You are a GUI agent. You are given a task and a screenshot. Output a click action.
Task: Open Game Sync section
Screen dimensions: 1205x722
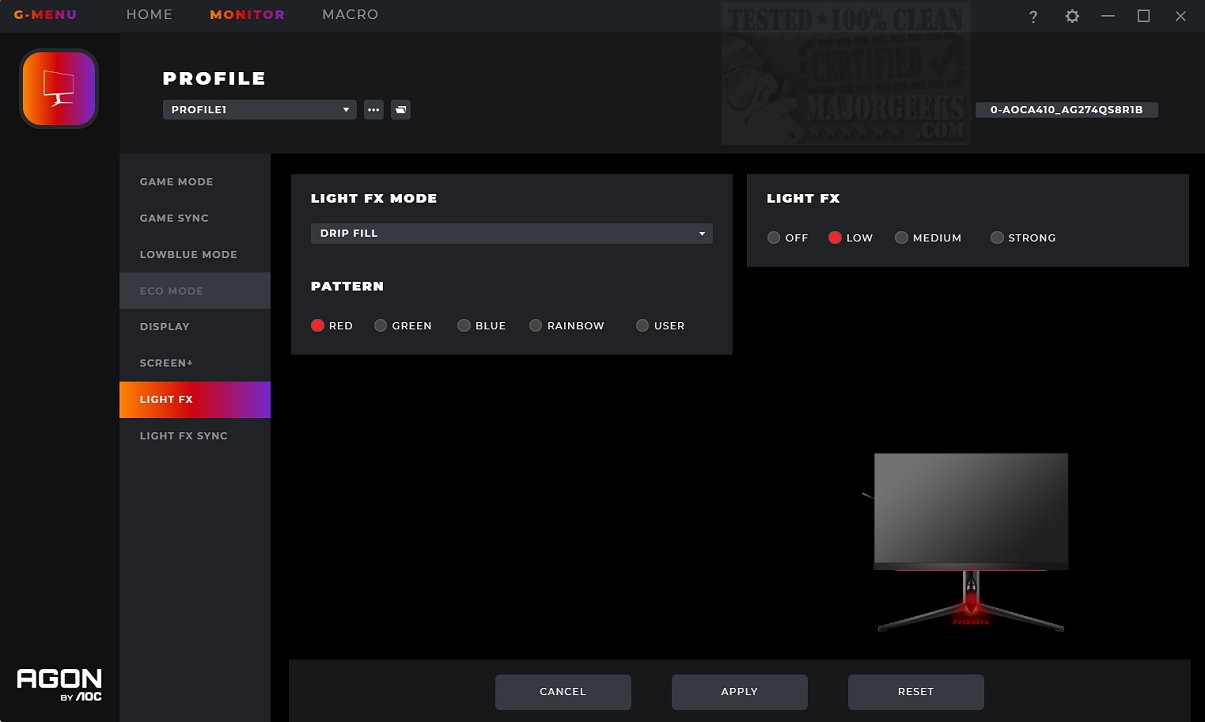pos(195,218)
